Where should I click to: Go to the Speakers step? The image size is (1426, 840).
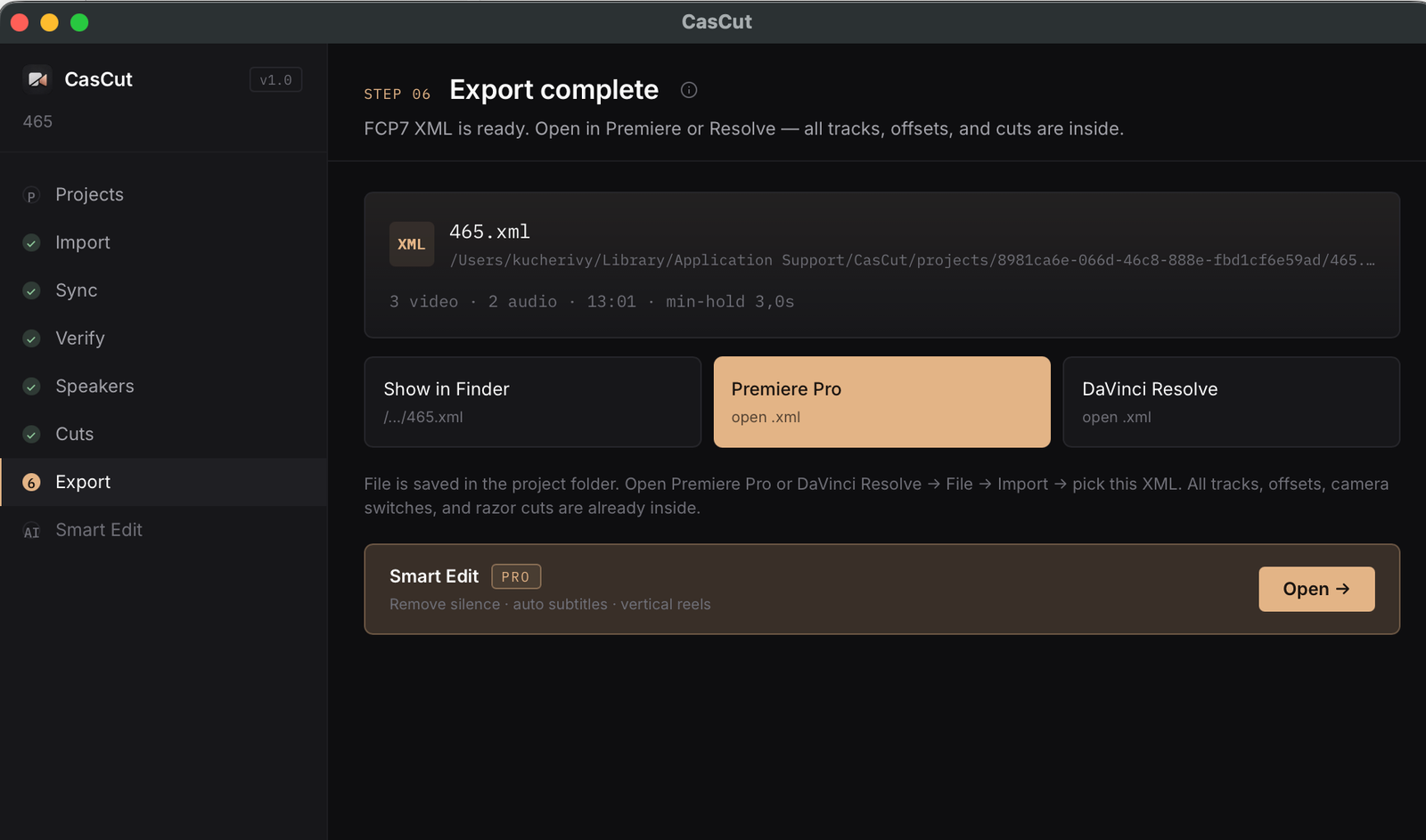click(164, 386)
